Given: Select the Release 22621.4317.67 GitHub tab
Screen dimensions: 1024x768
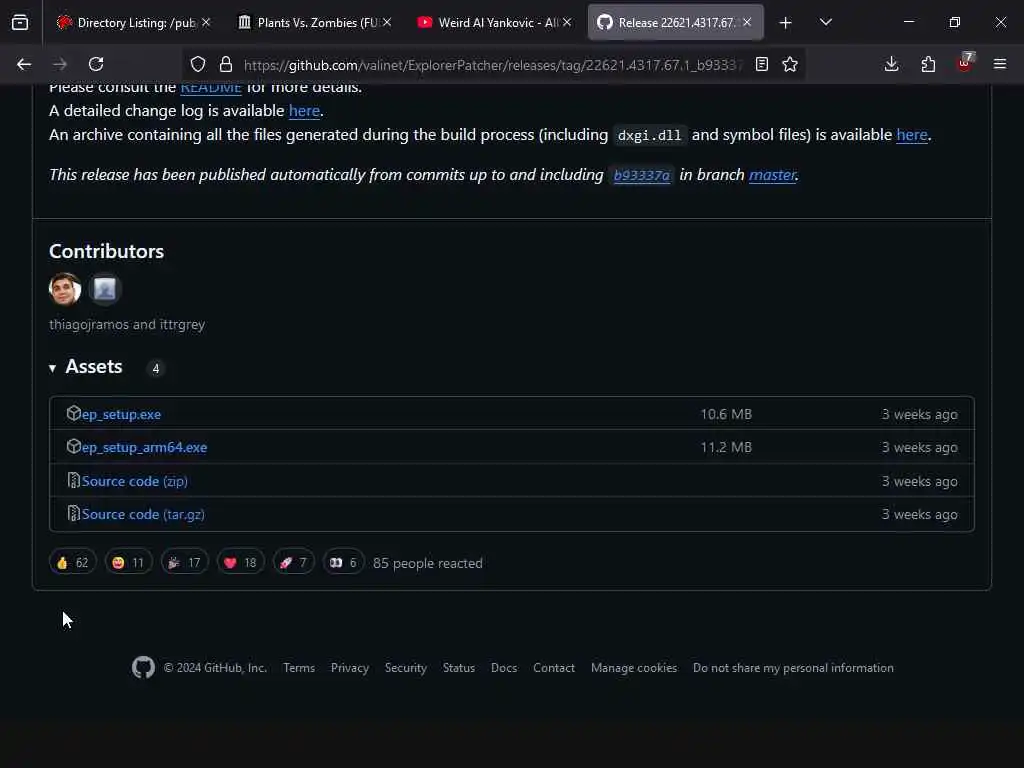Looking at the screenshot, I should [676, 23].
